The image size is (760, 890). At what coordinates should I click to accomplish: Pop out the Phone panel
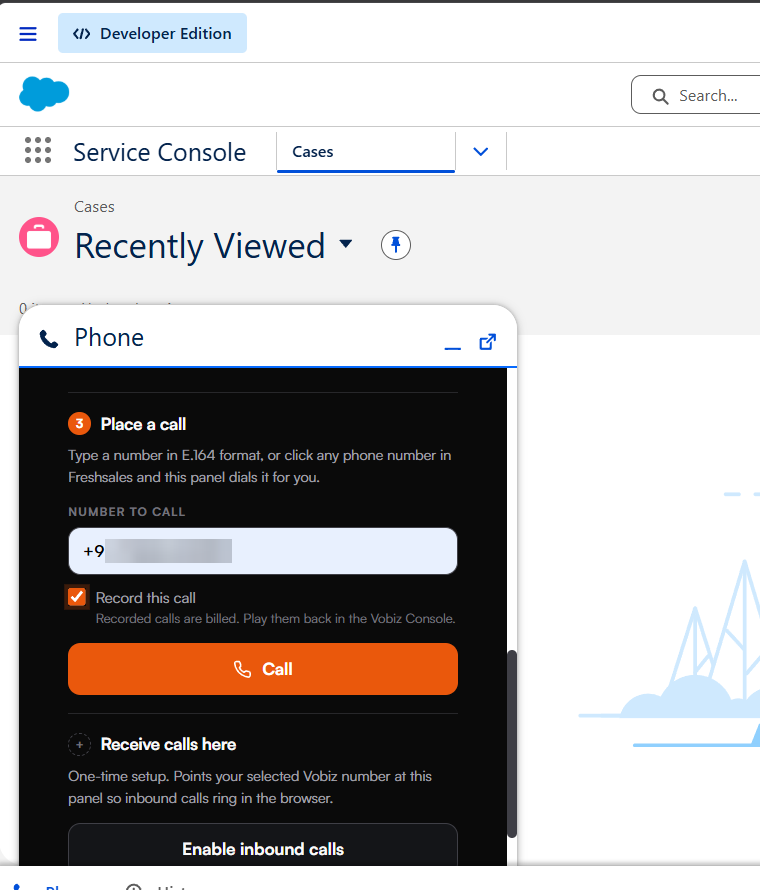click(488, 342)
